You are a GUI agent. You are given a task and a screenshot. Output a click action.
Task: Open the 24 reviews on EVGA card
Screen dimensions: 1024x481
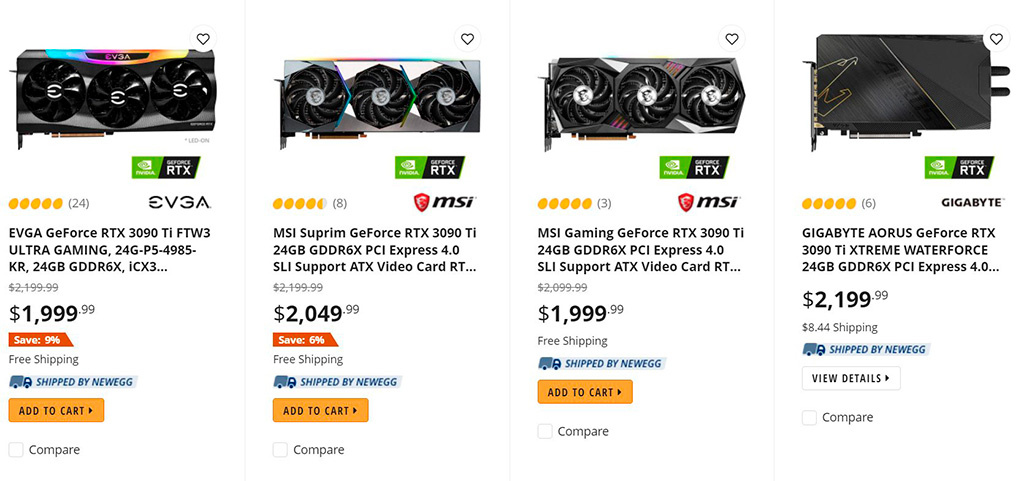[78, 204]
